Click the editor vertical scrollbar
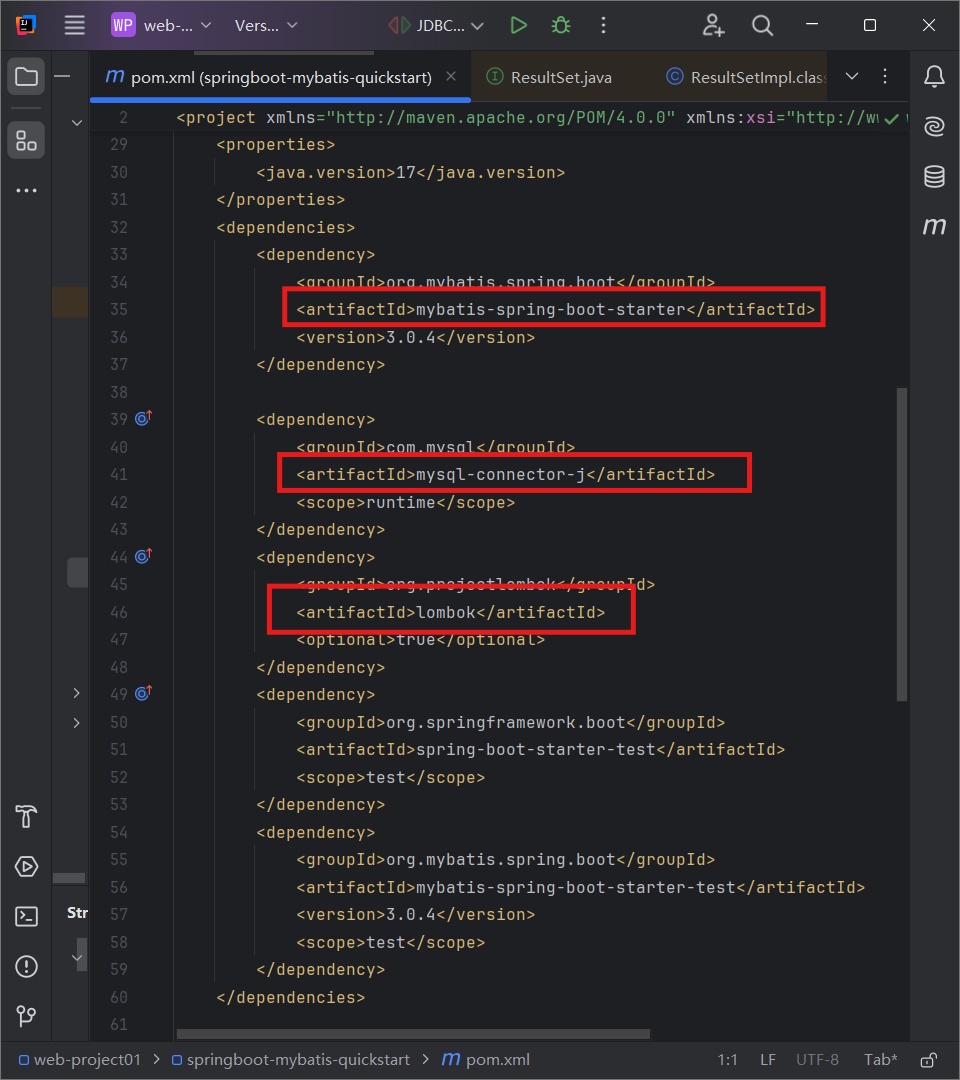 click(901, 544)
